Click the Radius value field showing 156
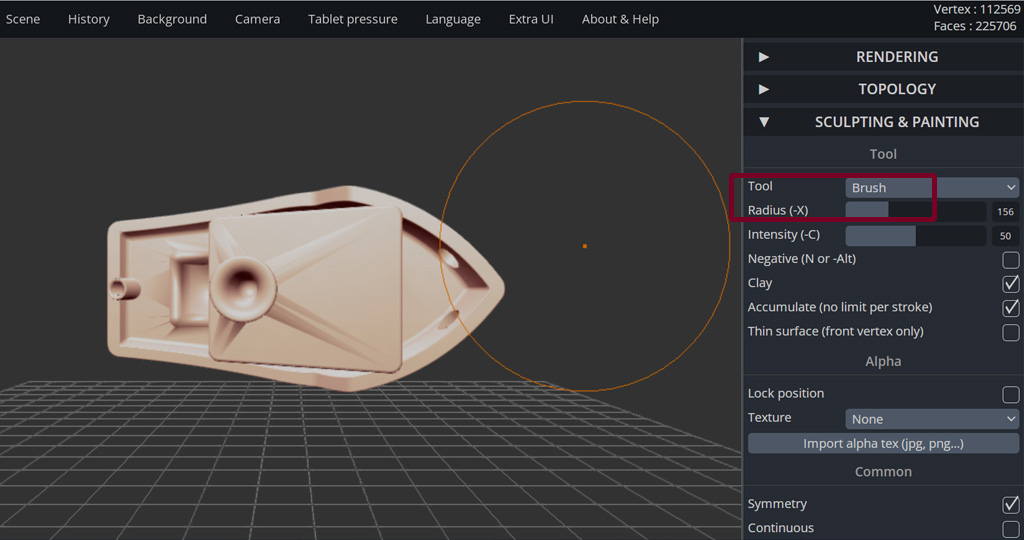The width and height of the screenshot is (1024, 540). point(1005,212)
